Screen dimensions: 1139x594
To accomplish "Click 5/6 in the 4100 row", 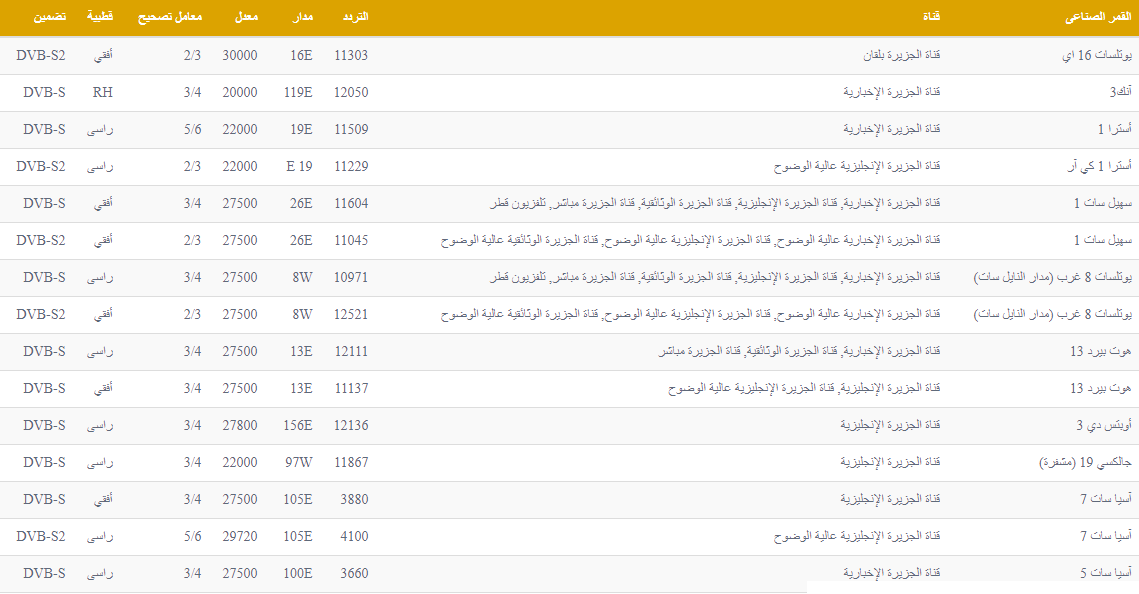I will [192, 537].
